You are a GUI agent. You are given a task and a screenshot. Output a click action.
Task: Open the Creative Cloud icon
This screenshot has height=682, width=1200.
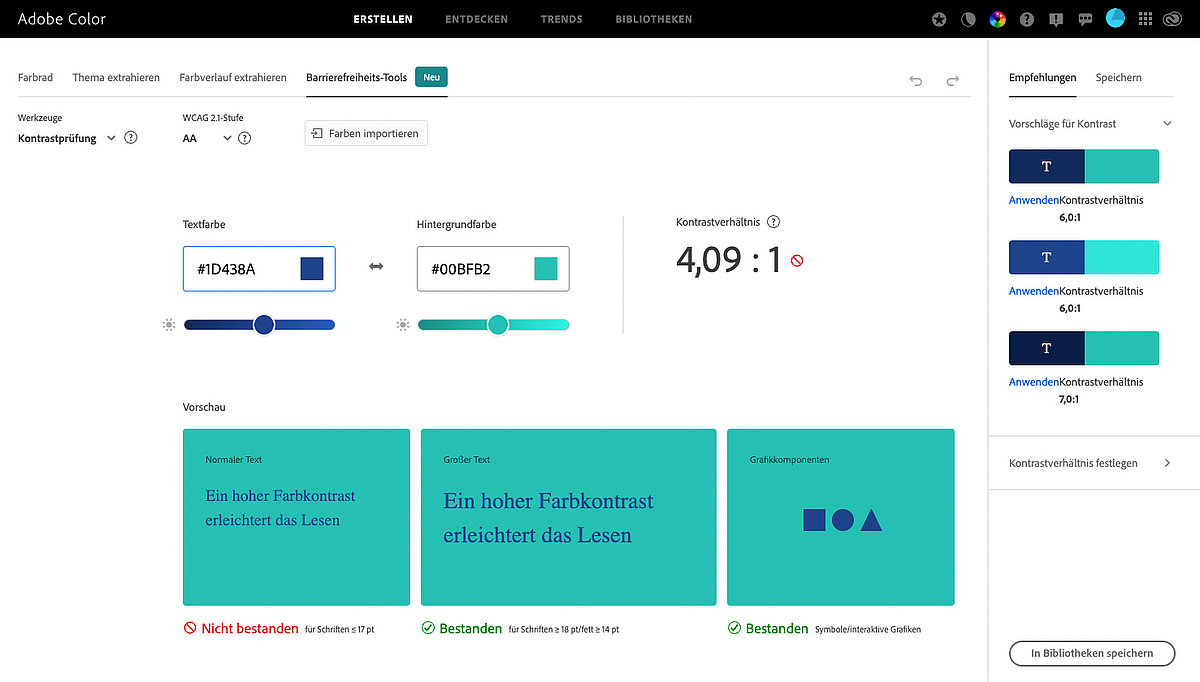click(x=1173, y=19)
